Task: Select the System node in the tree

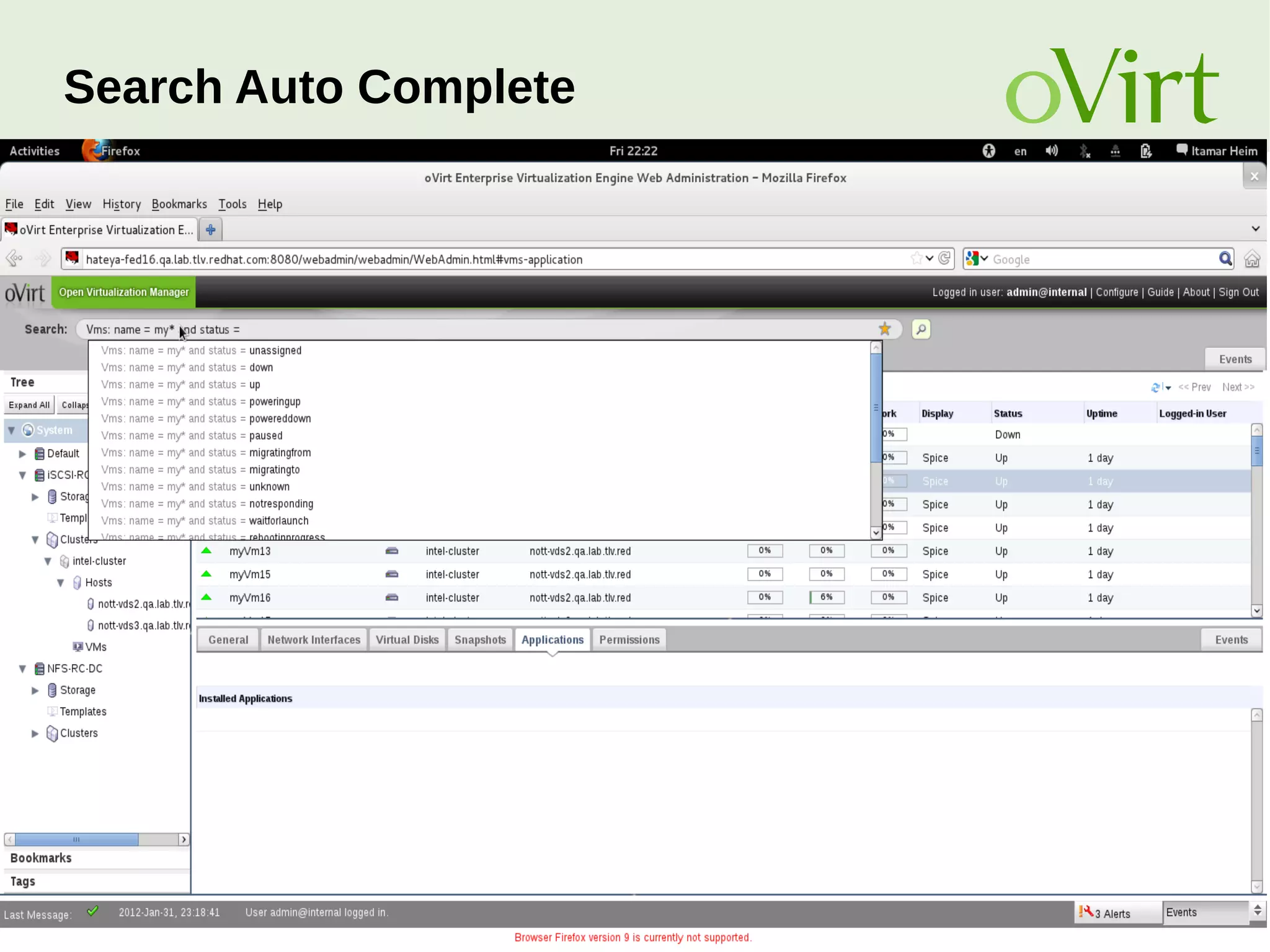Action: click(54, 430)
